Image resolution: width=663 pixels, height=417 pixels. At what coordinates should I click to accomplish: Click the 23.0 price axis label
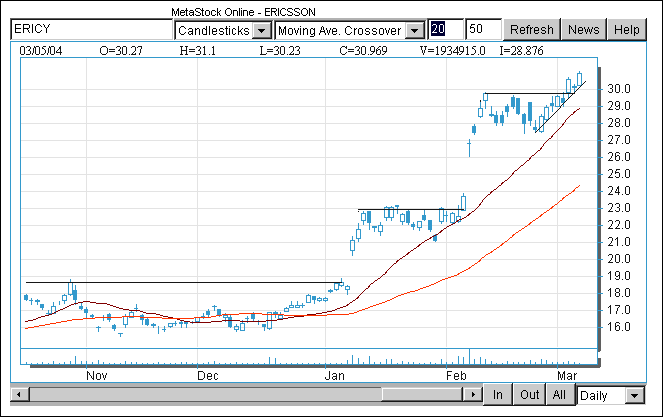coord(619,208)
